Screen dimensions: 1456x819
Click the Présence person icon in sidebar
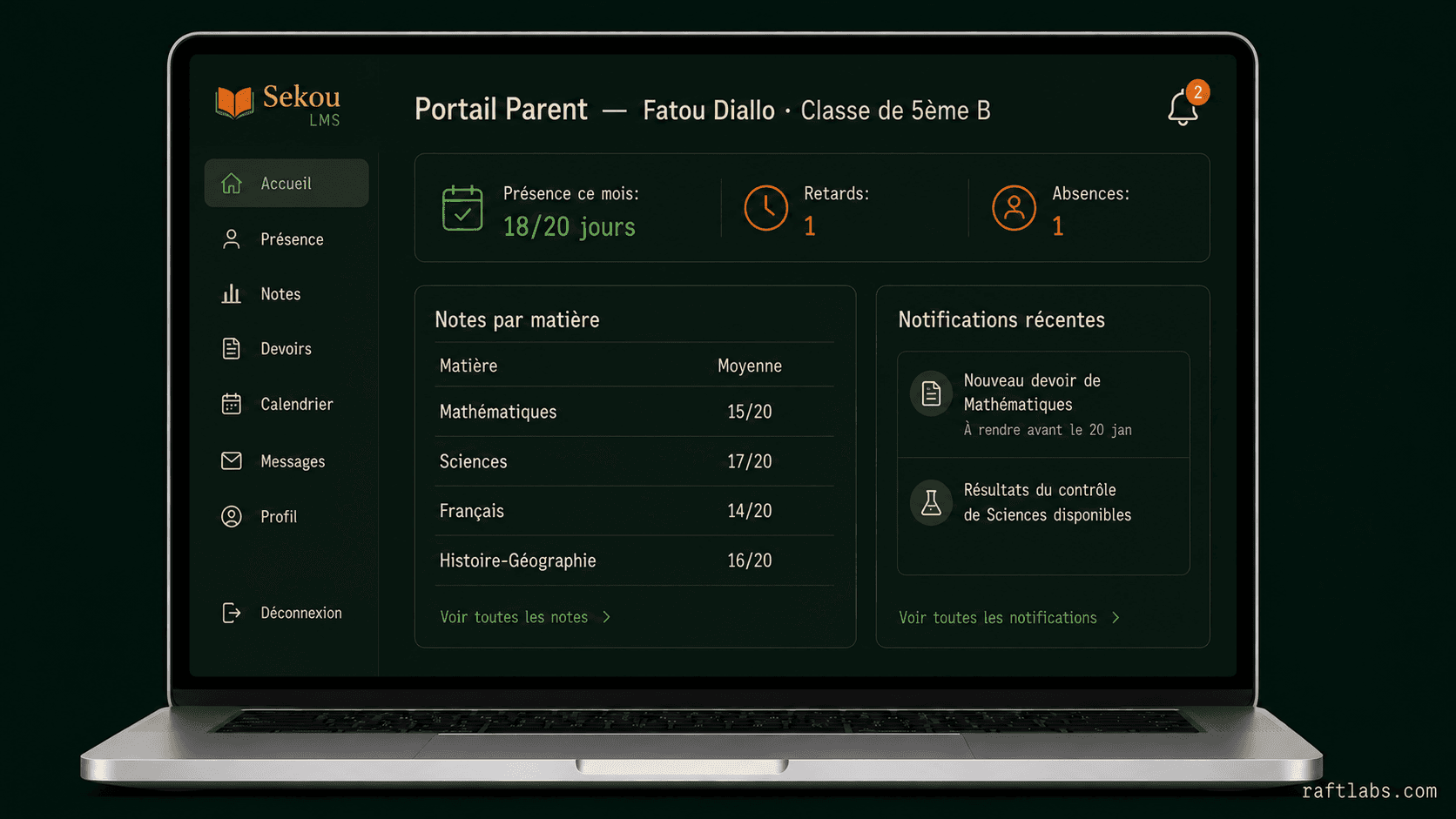coord(232,239)
